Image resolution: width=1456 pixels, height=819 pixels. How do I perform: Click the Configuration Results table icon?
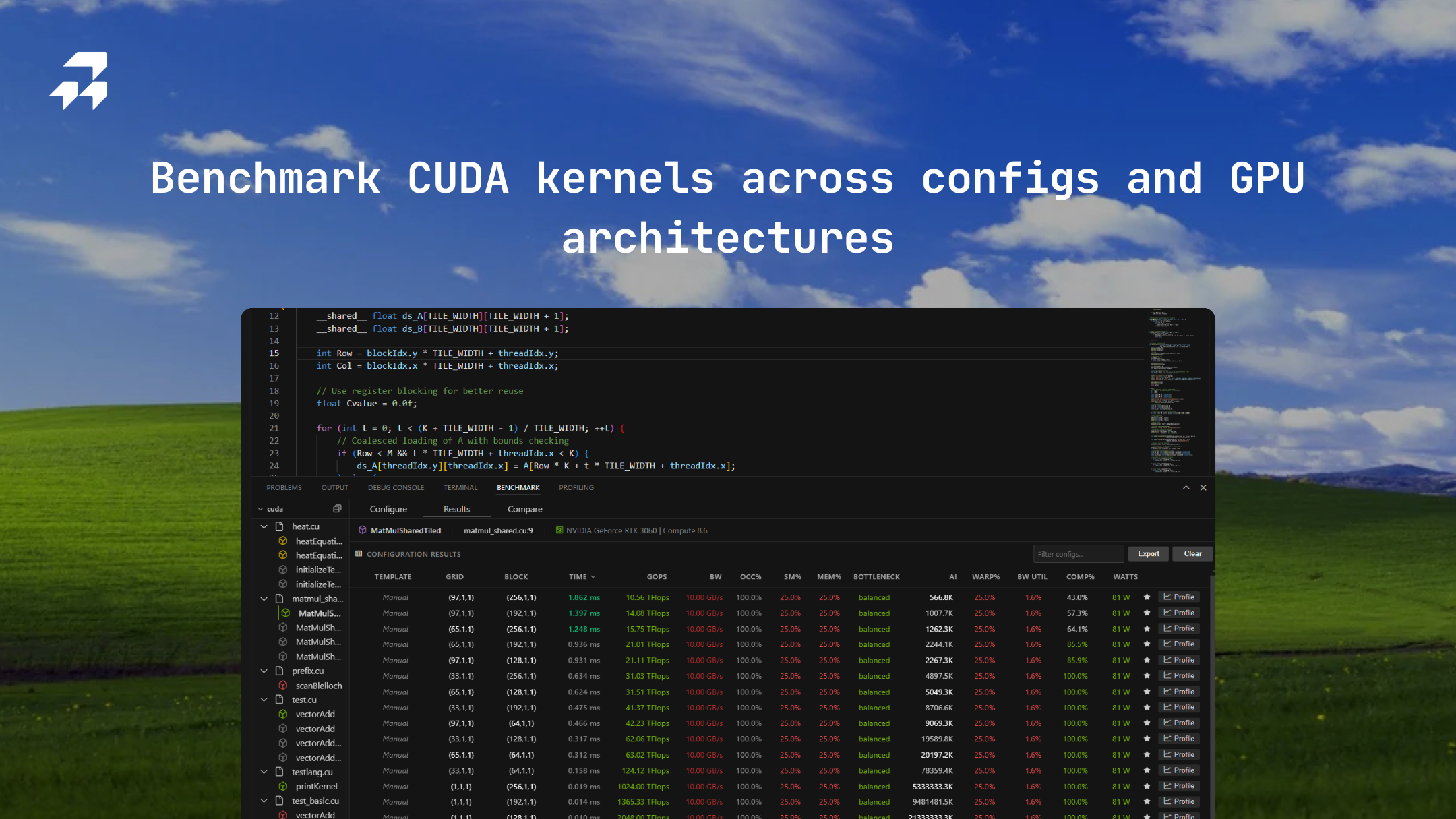point(359,554)
